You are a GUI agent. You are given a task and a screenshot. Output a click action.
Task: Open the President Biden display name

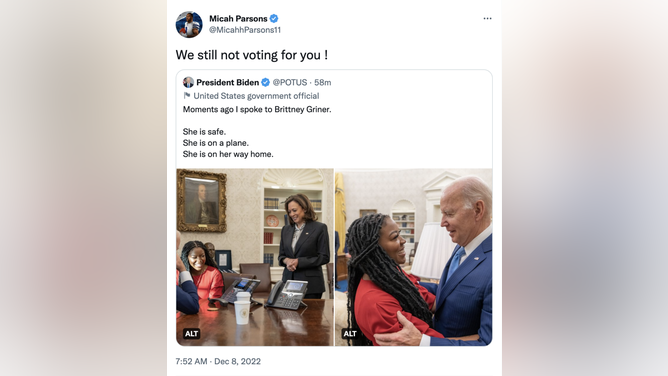click(x=227, y=82)
